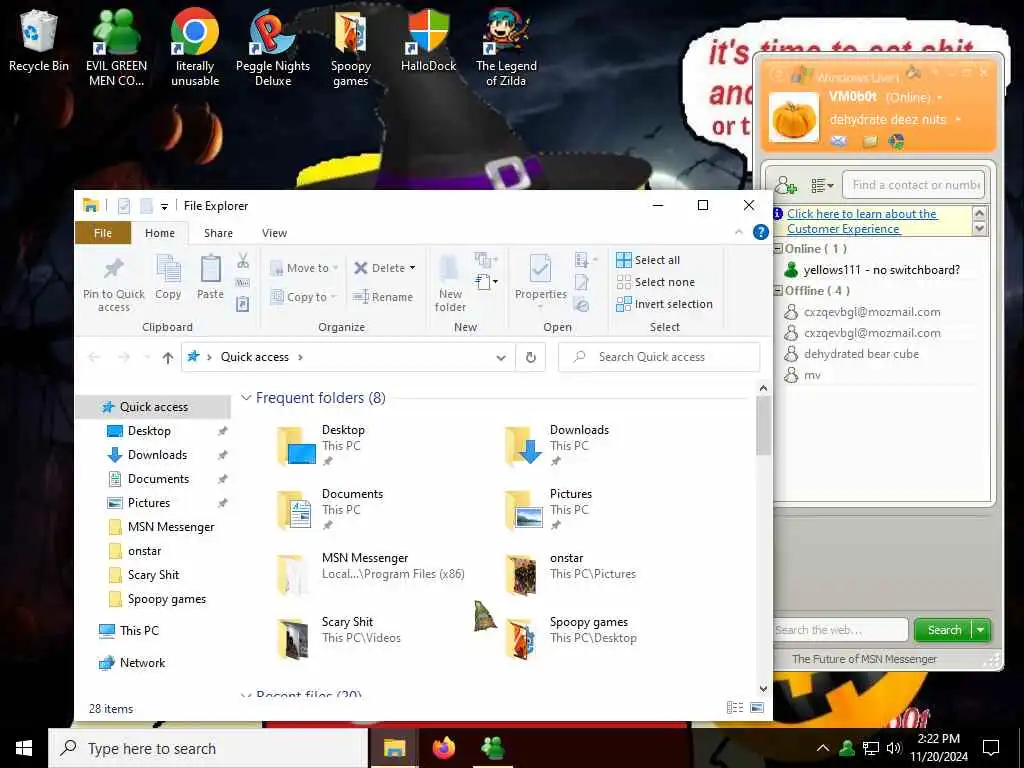Image resolution: width=1024 pixels, height=768 pixels.
Task: Collapse the Offline contacts group
Action: coord(778,291)
